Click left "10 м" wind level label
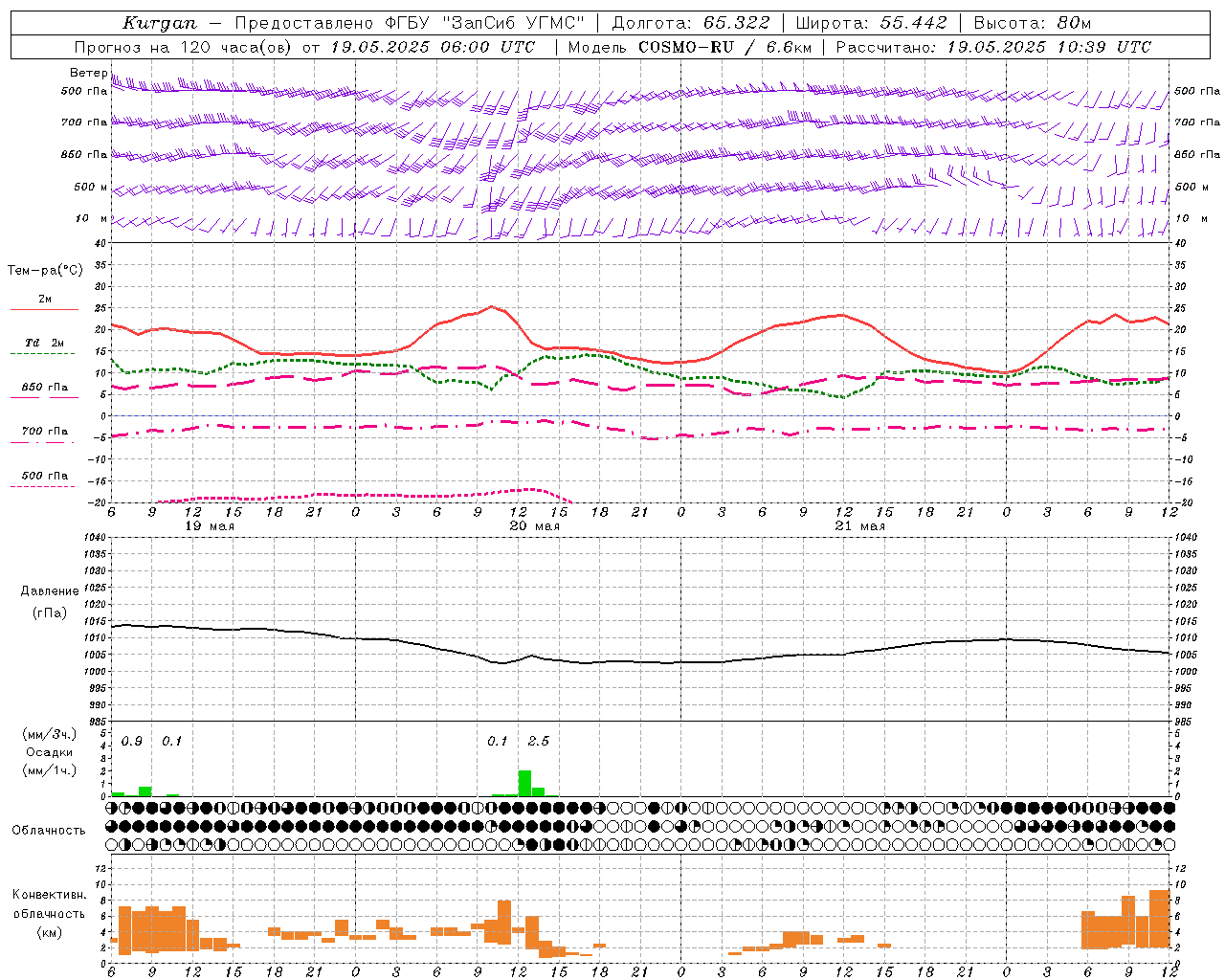 pyautogui.click(x=91, y=218)
